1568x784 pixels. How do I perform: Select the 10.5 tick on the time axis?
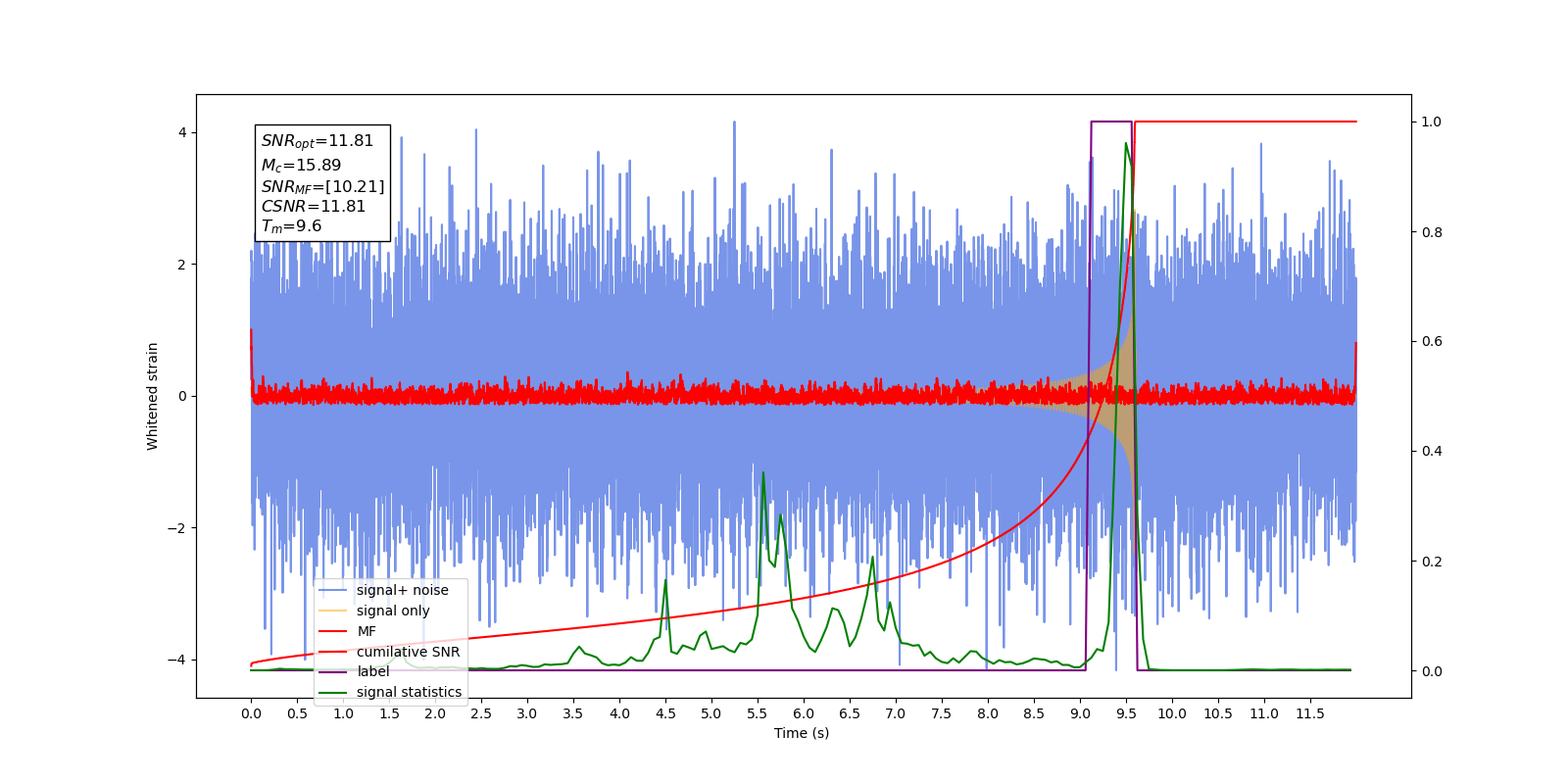[1218, 713]
